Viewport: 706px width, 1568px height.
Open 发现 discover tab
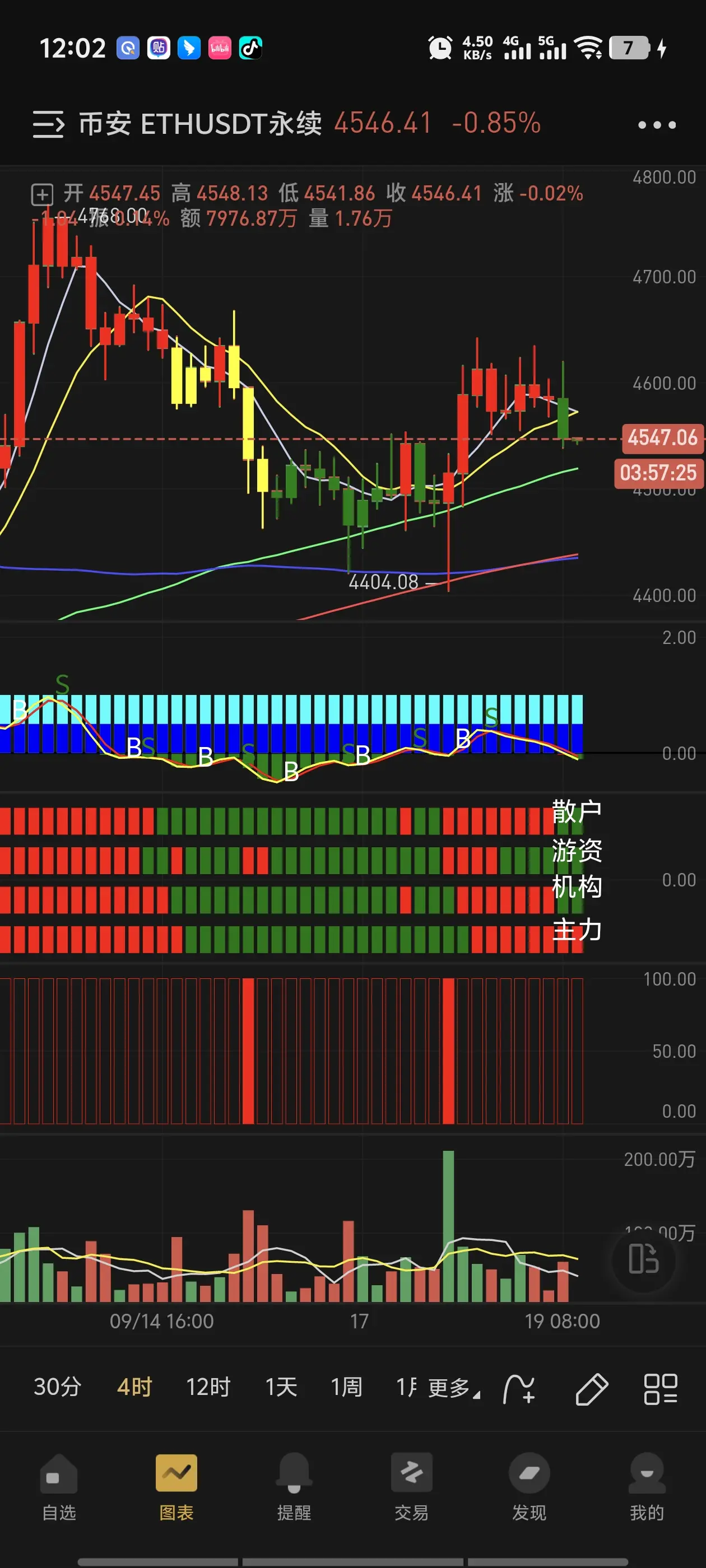pos(529,1487)
